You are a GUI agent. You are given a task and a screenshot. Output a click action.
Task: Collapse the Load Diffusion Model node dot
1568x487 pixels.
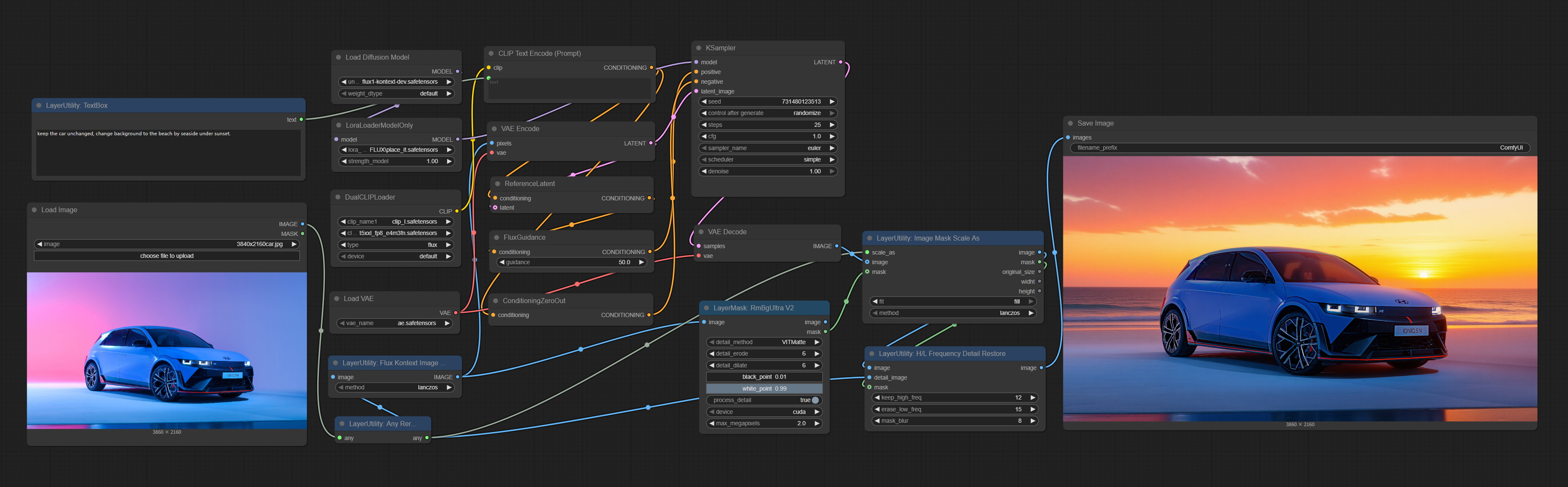(x=338, y=58)
